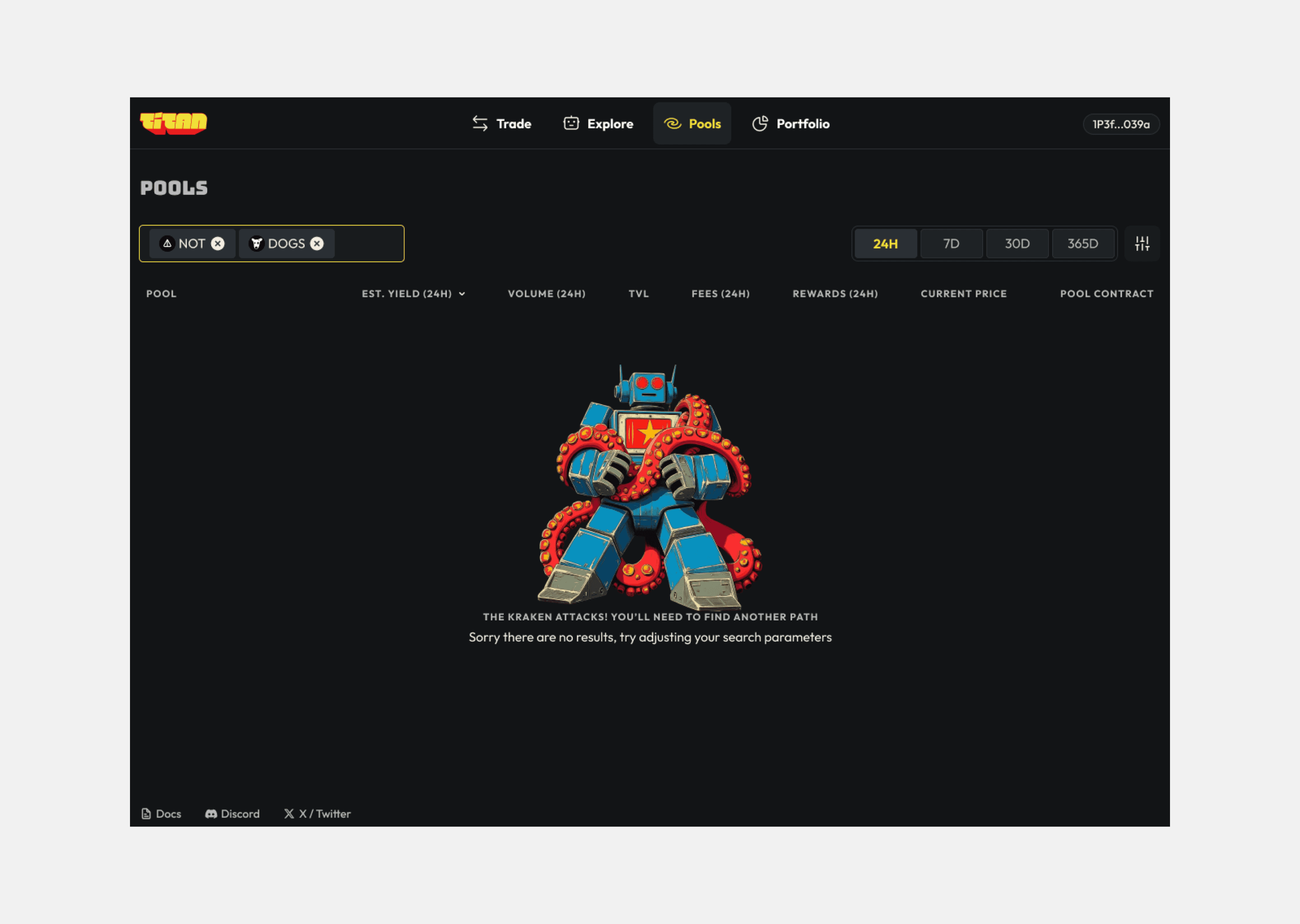Screen dimensions: 1300x924
Task: Click the Current Price column header
Action: (964, 294)
